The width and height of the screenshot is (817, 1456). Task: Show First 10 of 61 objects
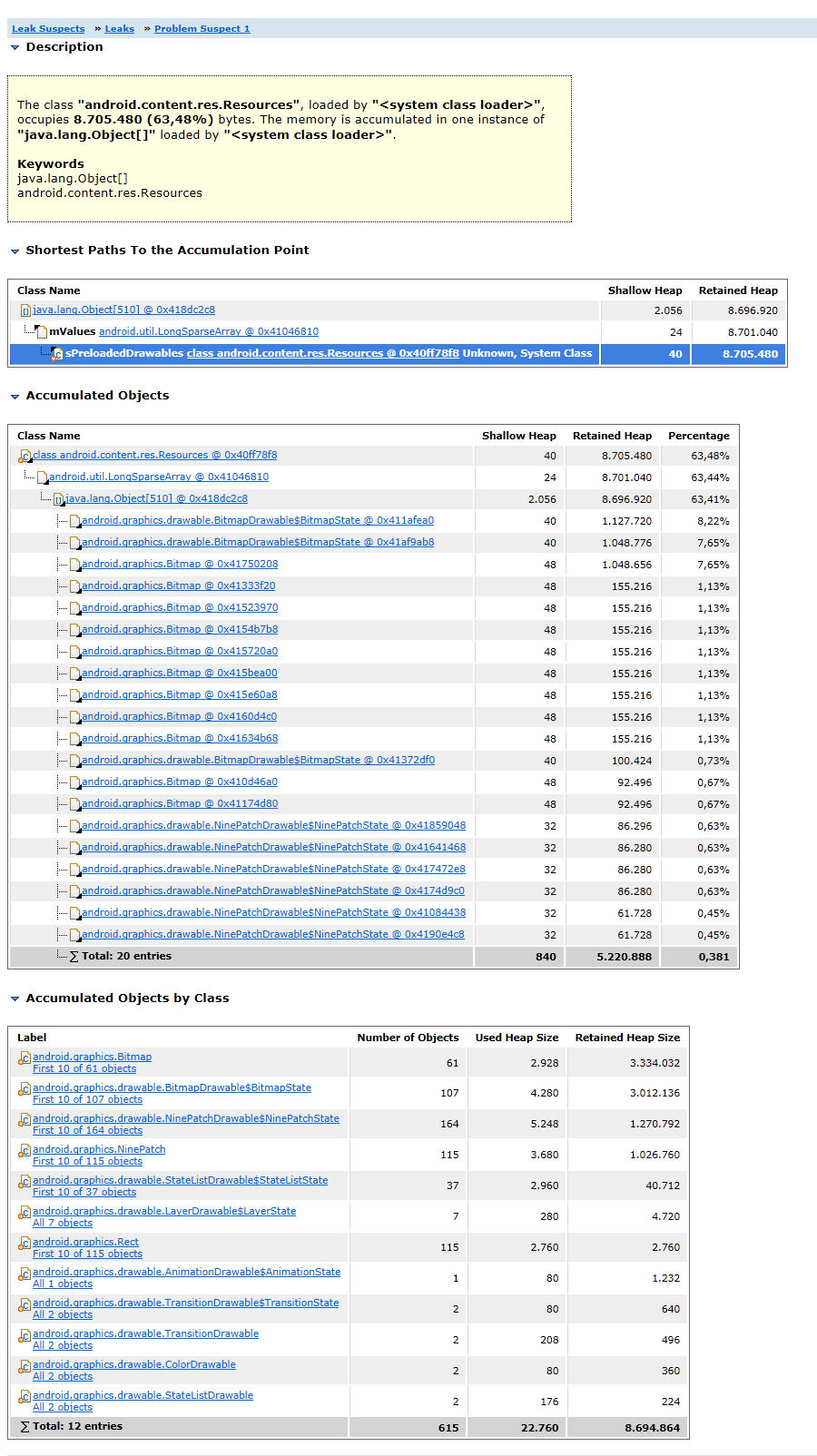tap(84, 1068)
